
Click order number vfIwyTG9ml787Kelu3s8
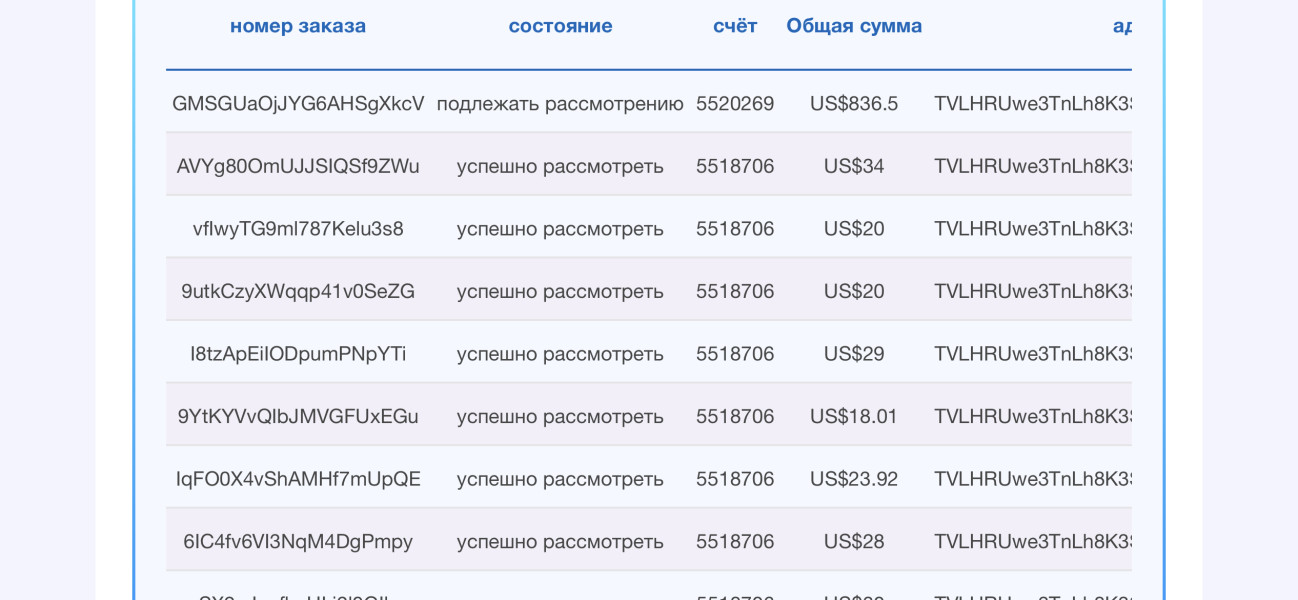tap(298, 229)
